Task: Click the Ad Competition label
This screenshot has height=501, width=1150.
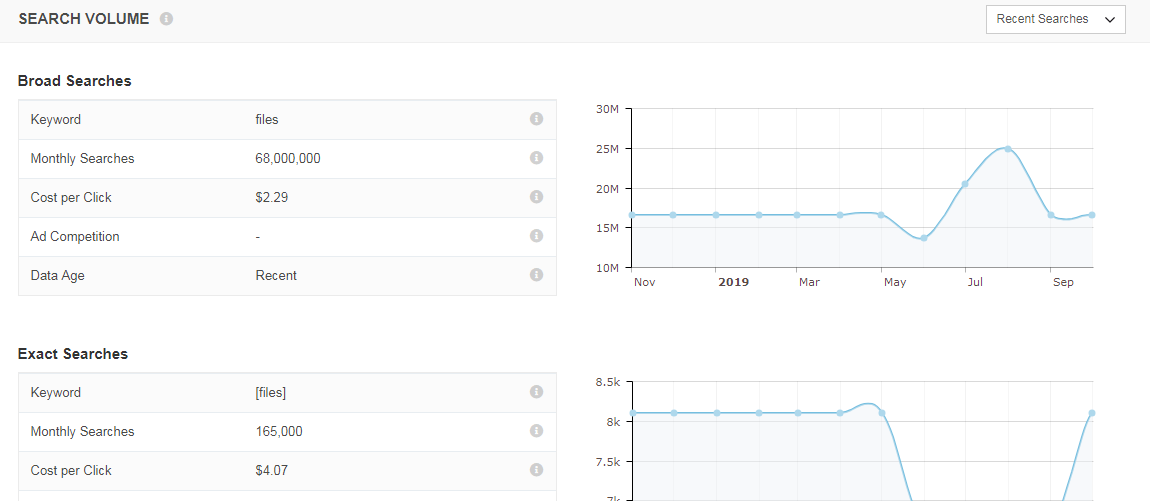Action: (75, 236)
